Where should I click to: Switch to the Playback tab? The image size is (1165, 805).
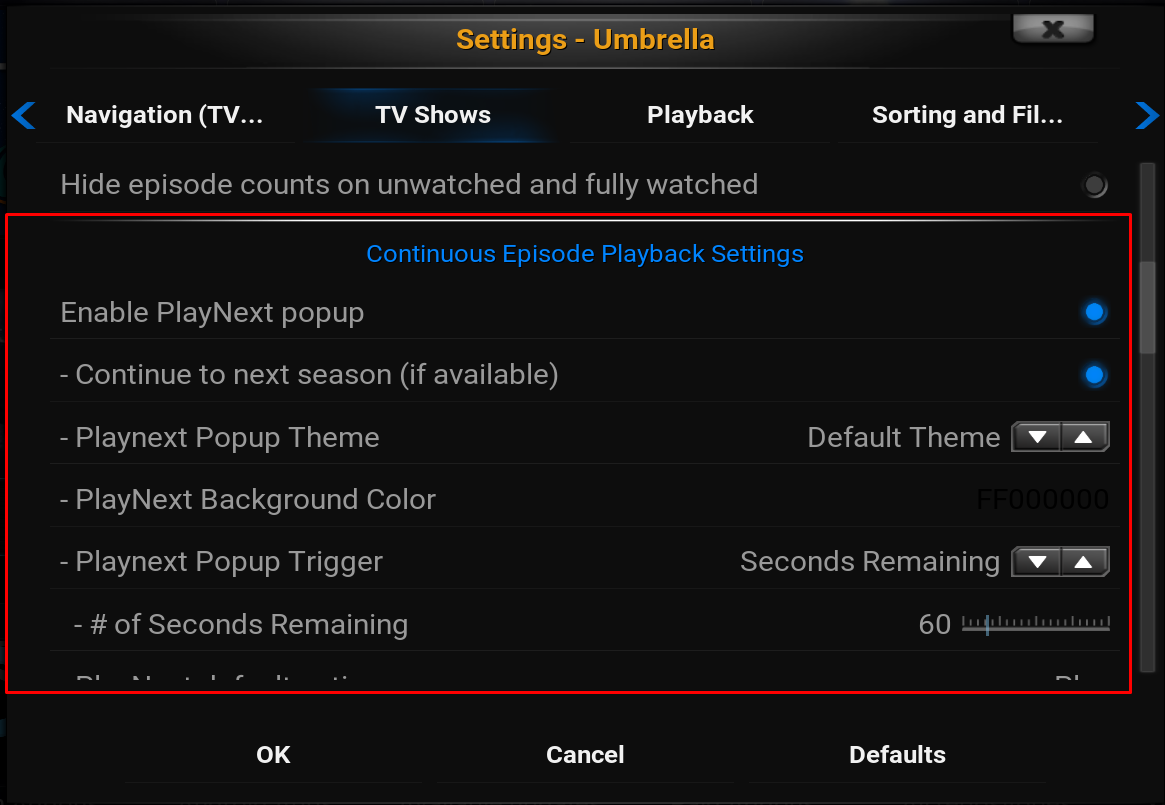pos(700,116)
